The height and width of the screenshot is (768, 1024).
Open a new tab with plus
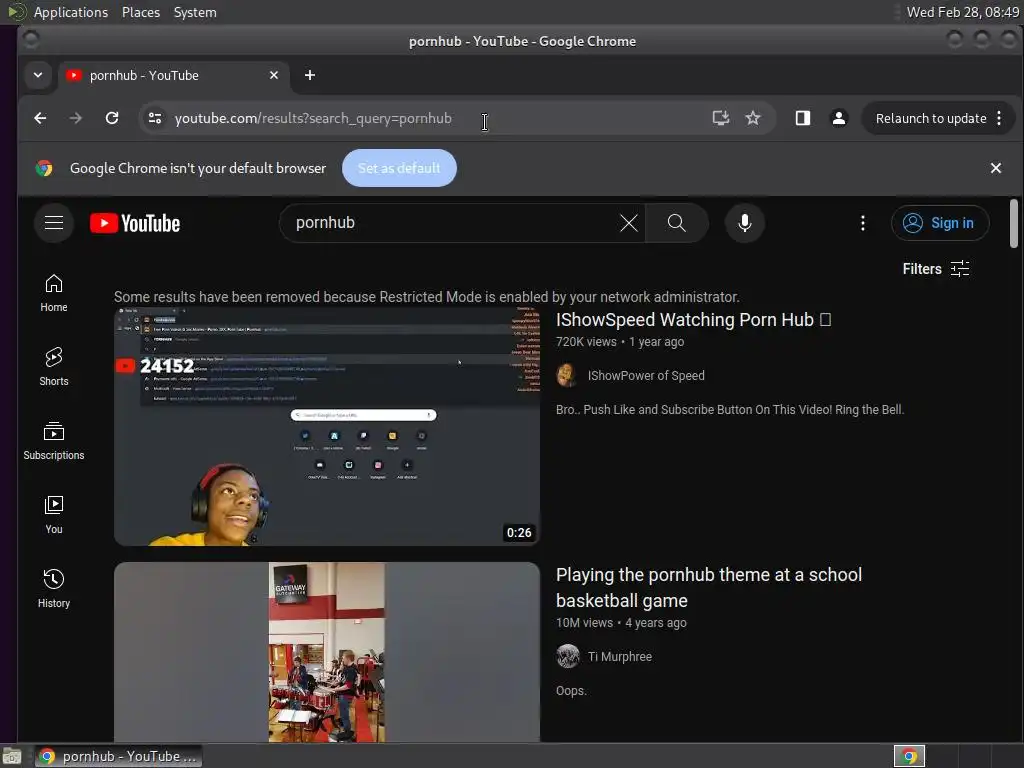click(x=310, y=75)
